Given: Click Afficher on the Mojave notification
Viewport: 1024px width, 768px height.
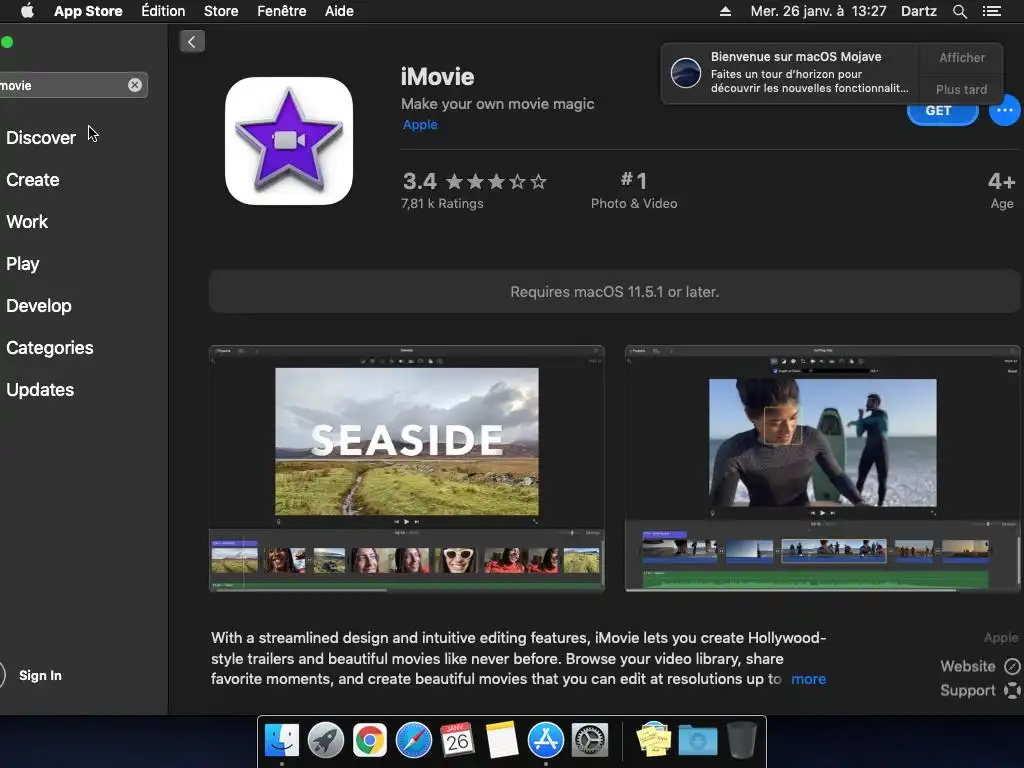Looking at the screenshot, I should click(x=961, y=57).
